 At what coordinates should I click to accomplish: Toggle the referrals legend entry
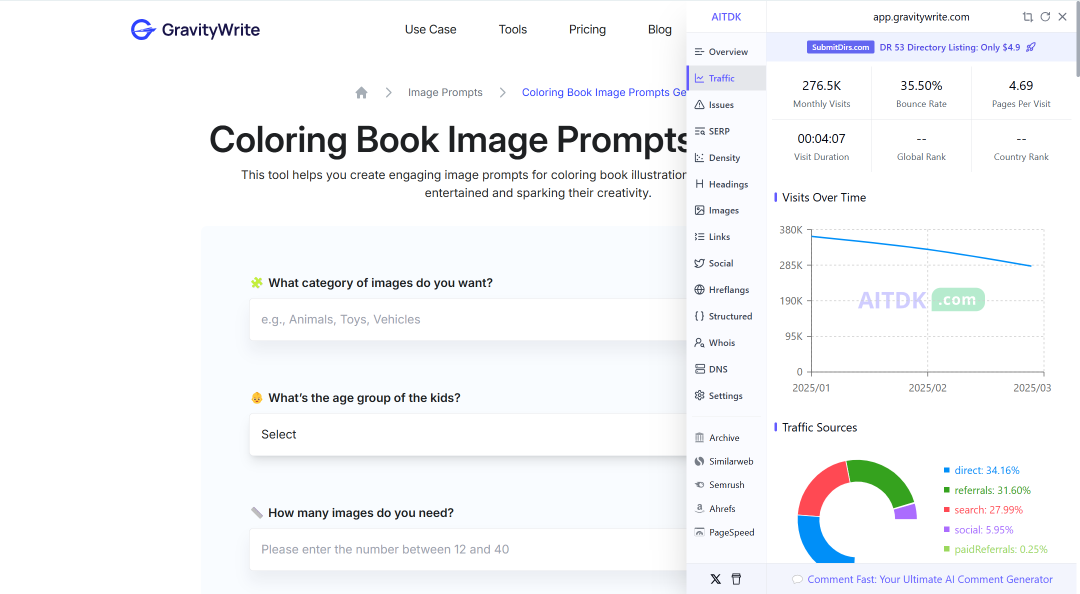987,490
